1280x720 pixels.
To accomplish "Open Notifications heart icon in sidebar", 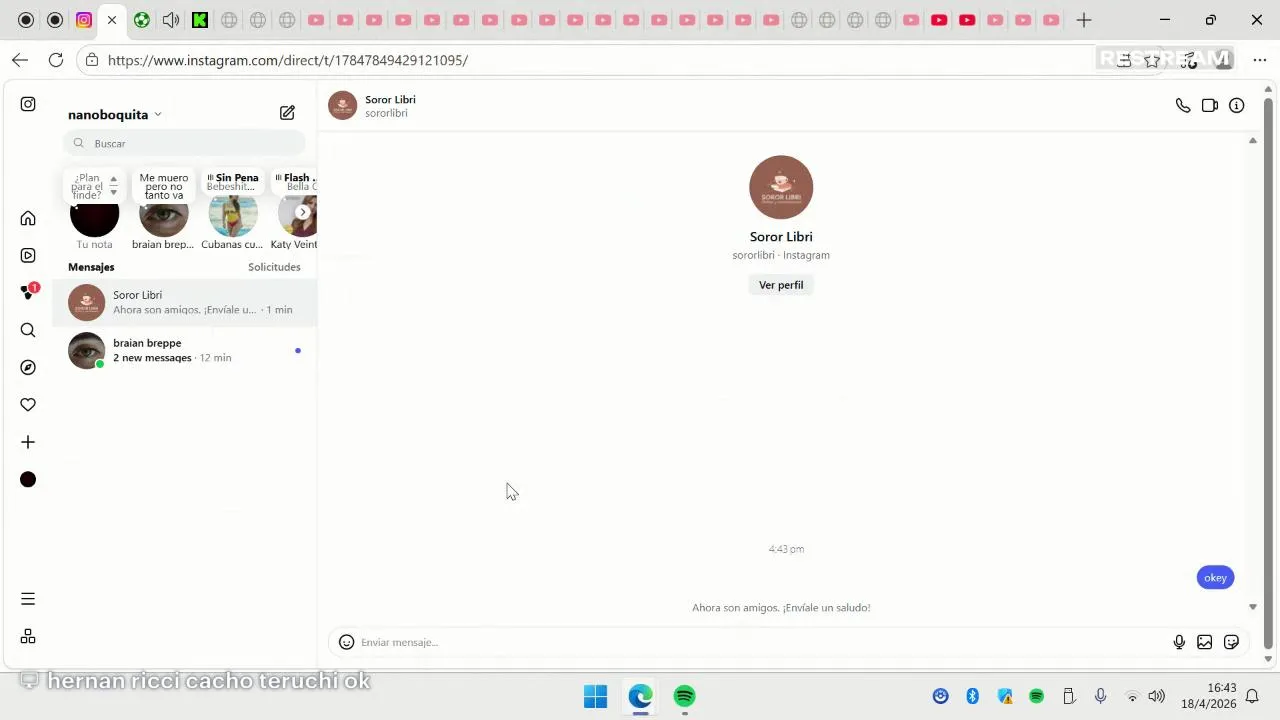I will coord(28,405).
